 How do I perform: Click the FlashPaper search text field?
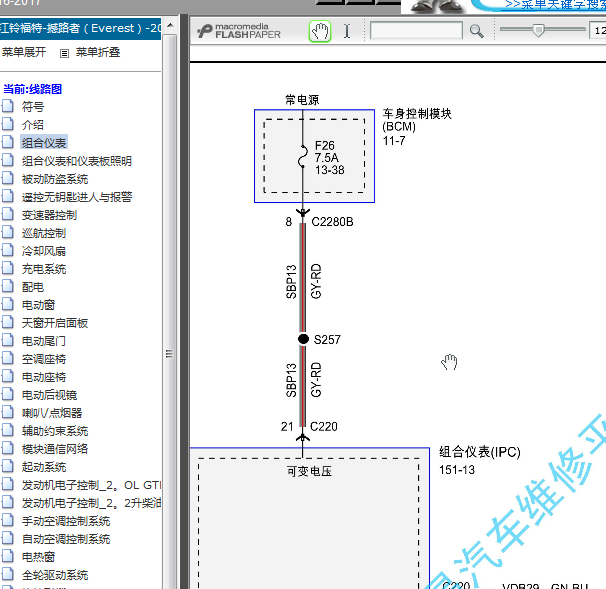click(x=416, y=31)
